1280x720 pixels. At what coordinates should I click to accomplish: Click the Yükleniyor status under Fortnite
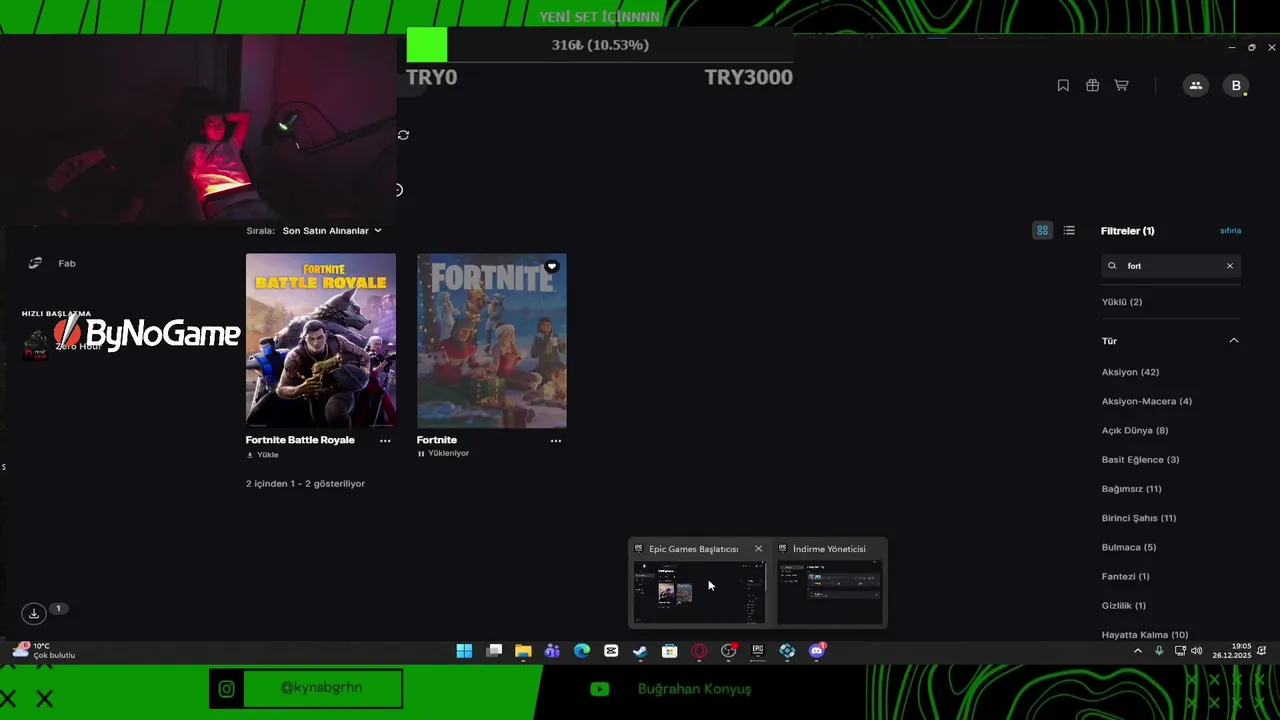pos(443,453)
